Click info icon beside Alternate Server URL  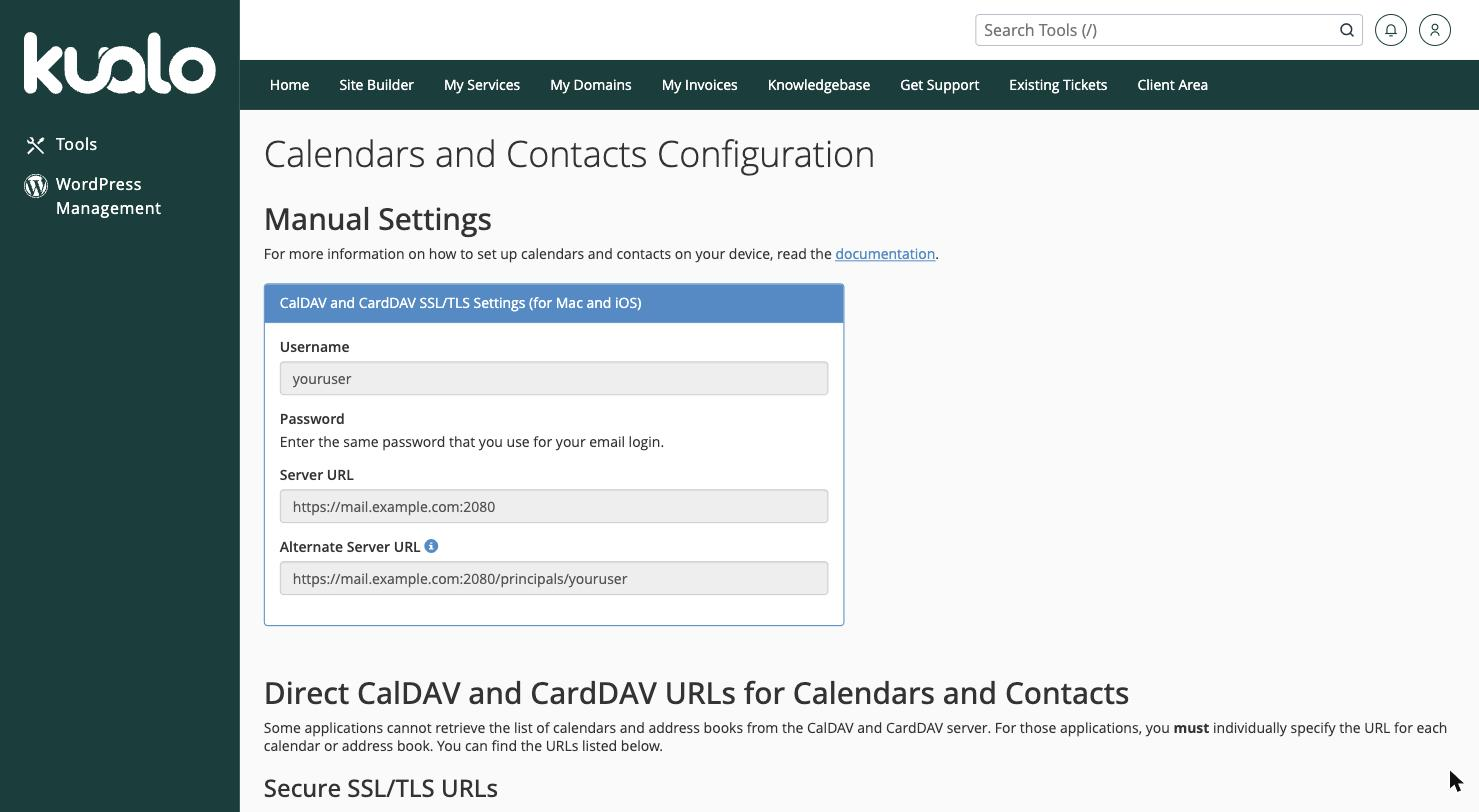tap(431, 546)
